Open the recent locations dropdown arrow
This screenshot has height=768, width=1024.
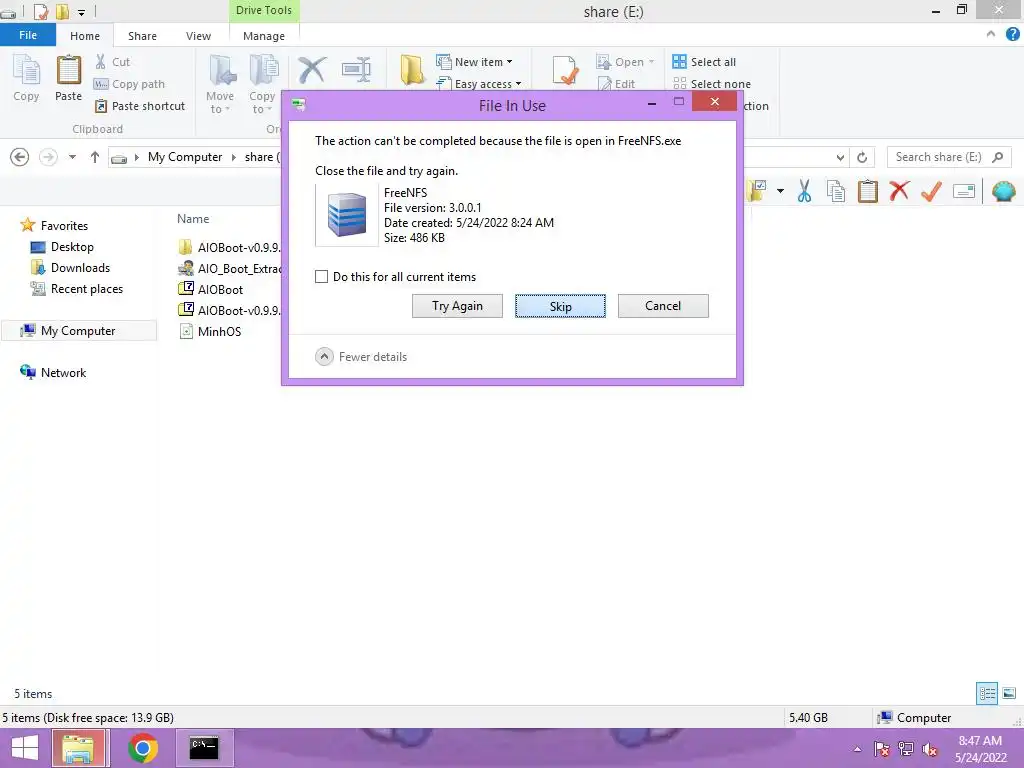(x=72, y=157)
